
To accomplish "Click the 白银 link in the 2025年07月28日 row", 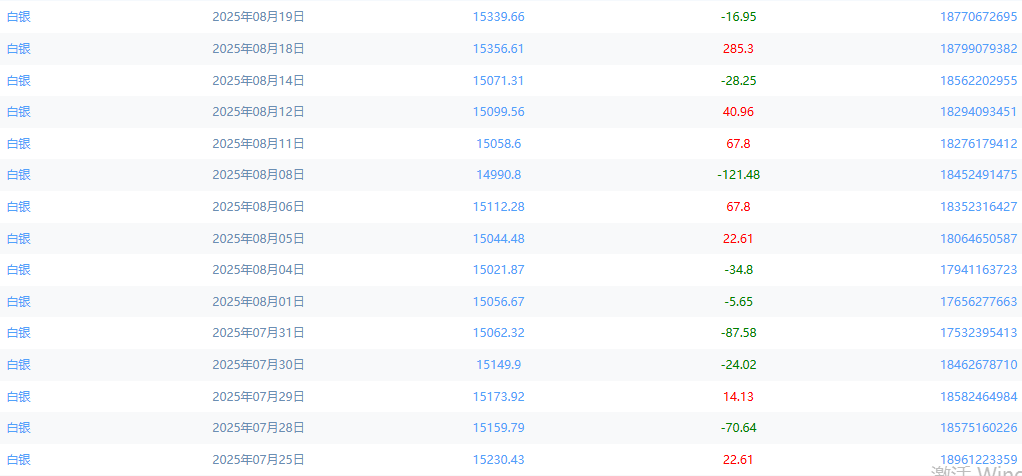I will pyautogui.click(x=19, y=428).
